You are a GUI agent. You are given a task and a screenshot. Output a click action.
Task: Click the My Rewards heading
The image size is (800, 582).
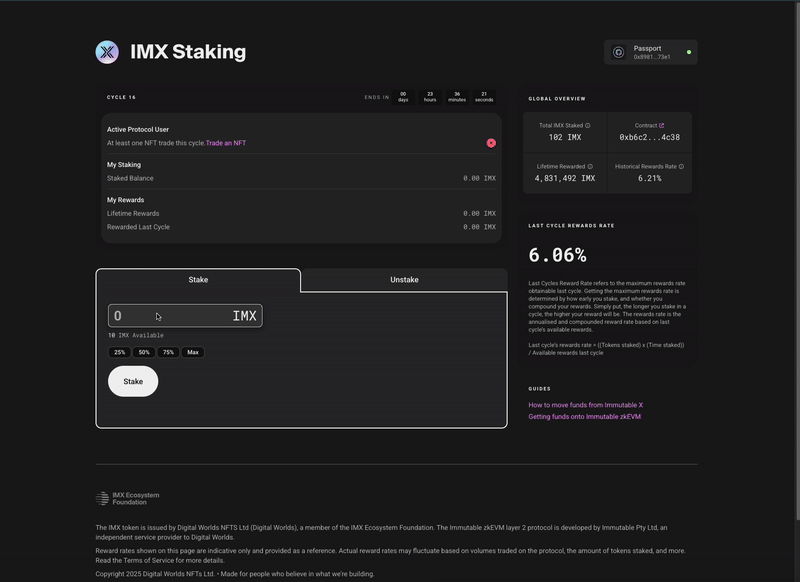coord(126,200)
